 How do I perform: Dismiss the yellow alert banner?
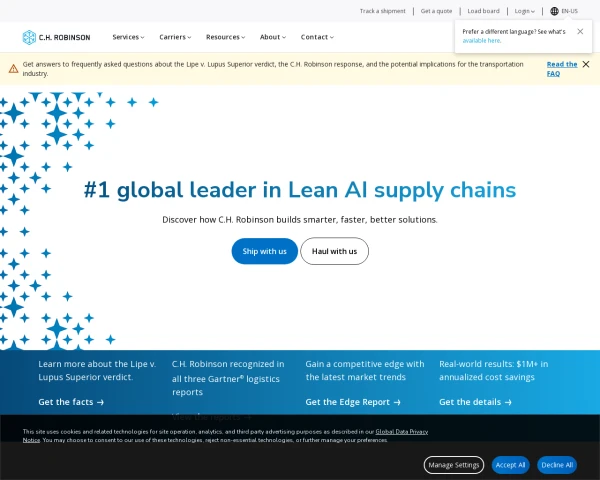pos(585,64)
